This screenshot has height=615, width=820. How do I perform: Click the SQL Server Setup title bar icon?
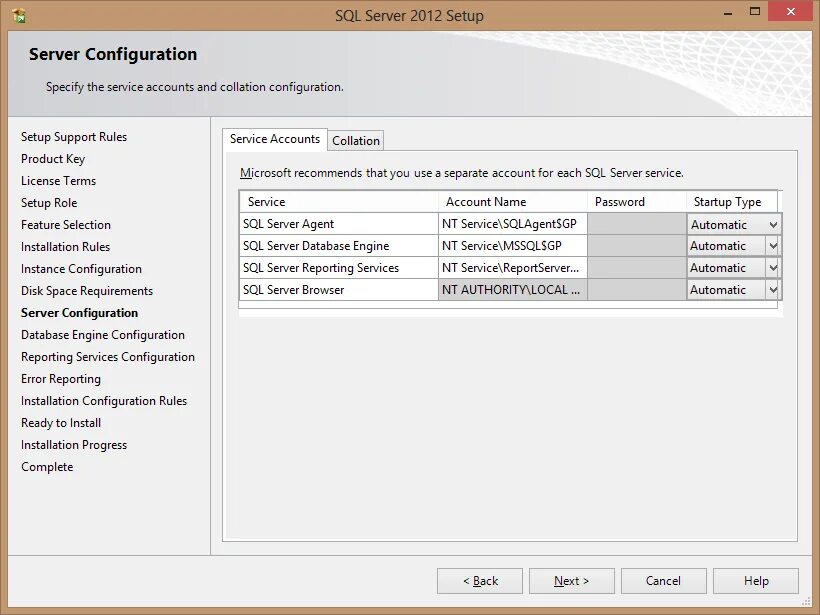19,16
